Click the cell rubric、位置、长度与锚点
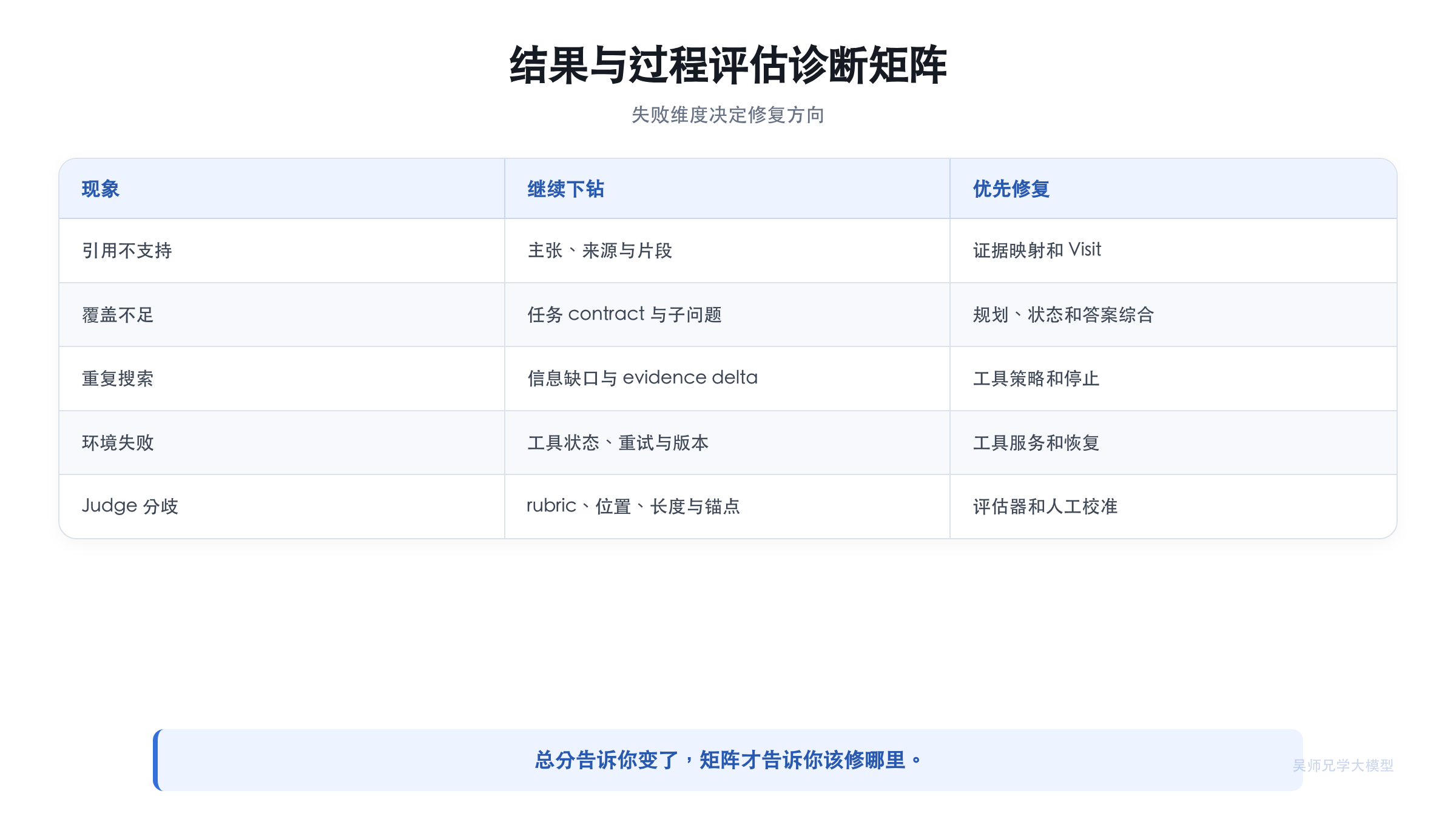Image resolution: width=1456 pixels, height=819 pixels. click(x=727, y=507)
